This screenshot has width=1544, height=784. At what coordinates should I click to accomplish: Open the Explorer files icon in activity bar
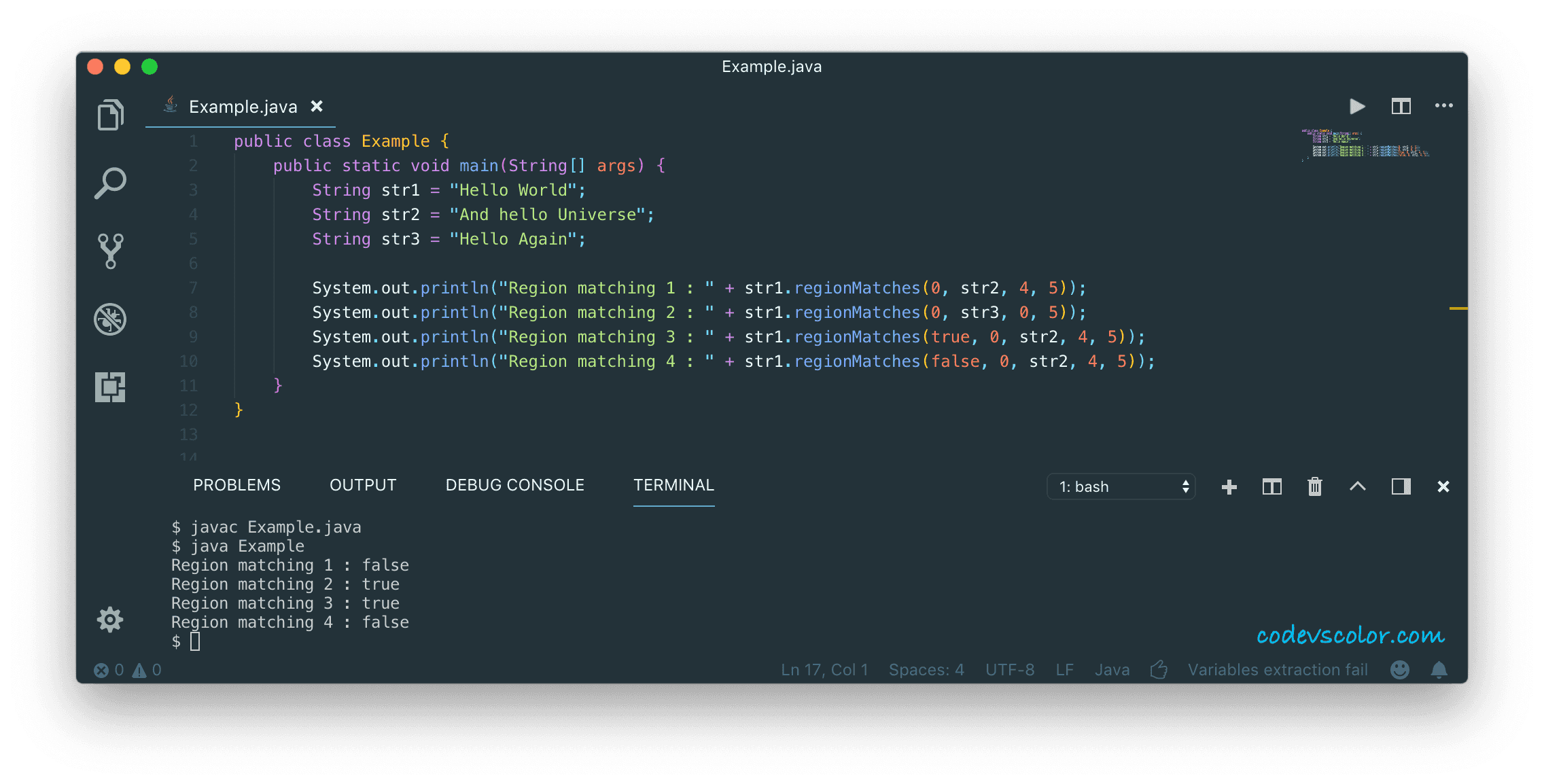[x=110, y=114]
